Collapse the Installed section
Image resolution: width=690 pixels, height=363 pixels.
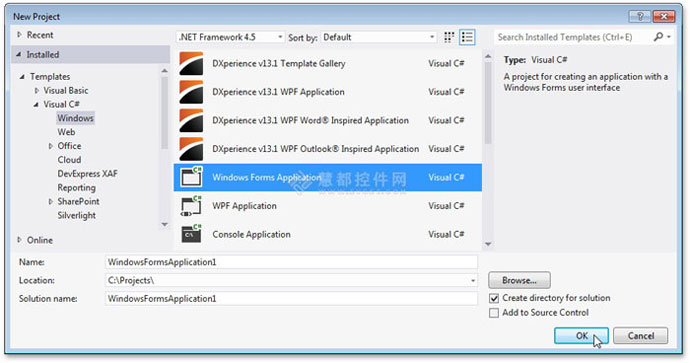[19, 55]
